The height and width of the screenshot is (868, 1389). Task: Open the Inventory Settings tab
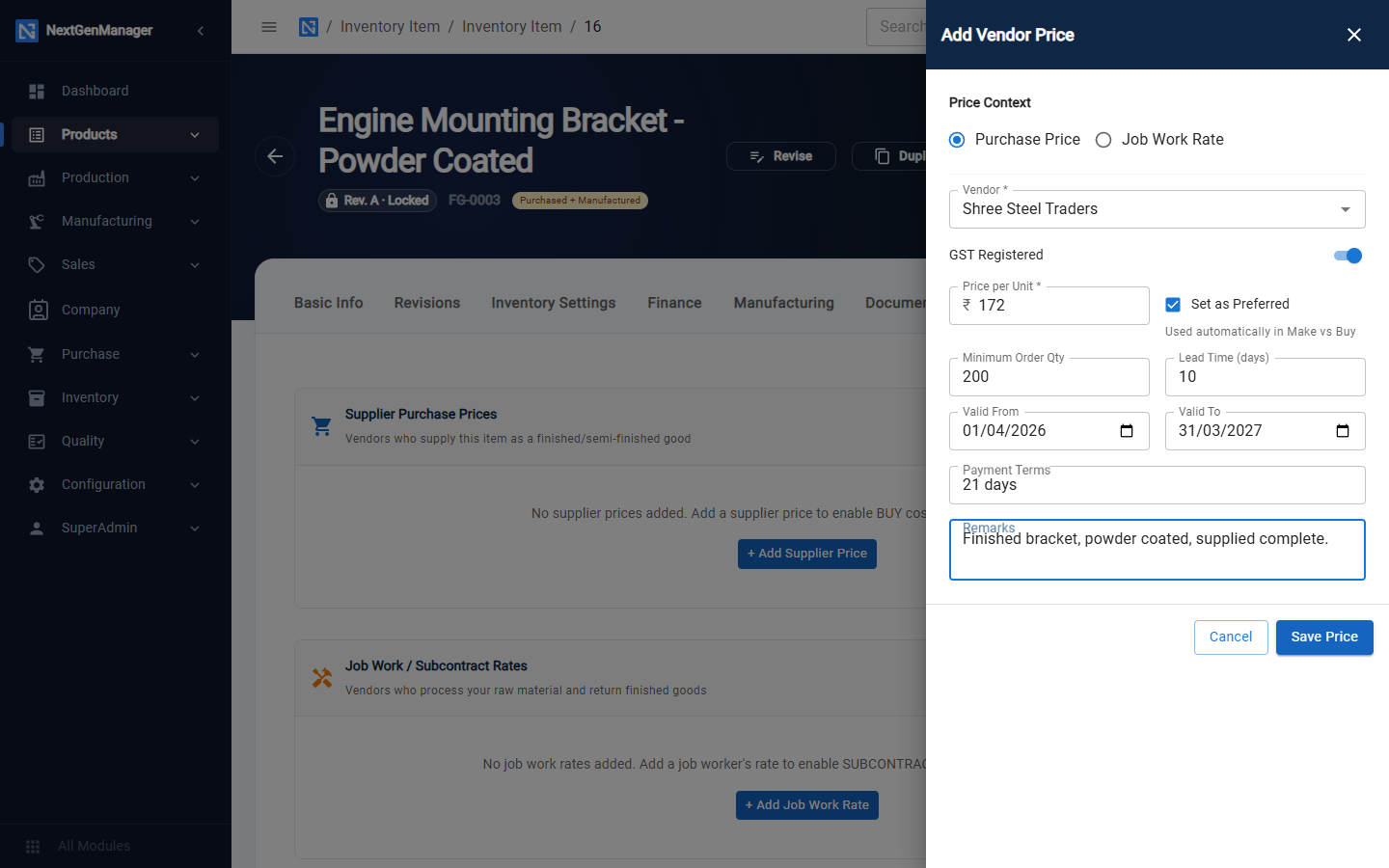click(554, 303)
